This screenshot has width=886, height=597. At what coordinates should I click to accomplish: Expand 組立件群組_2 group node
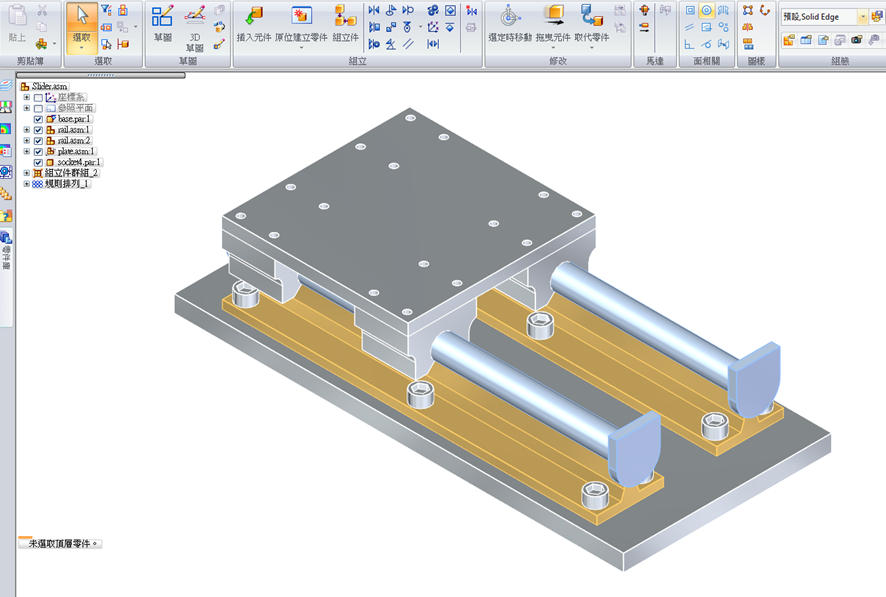[x=27, y=173]
